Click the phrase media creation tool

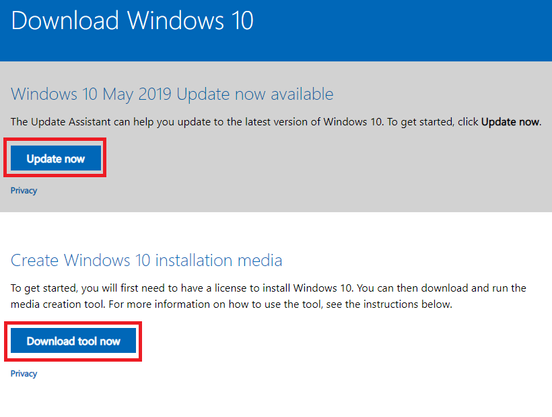click(x=57, y=304)
